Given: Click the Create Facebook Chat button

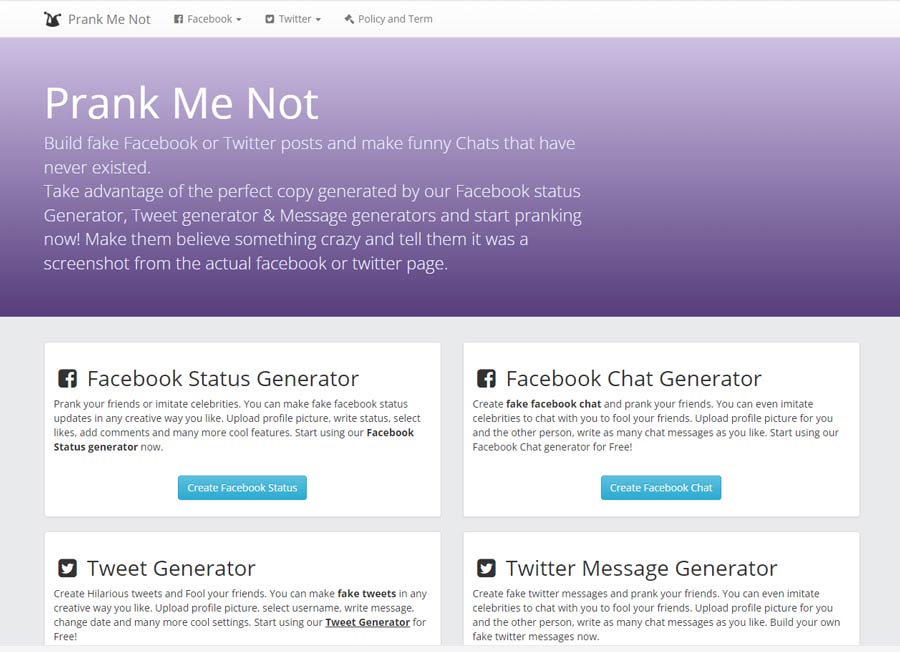Looking at the screenshot, I should click(661, 488).
